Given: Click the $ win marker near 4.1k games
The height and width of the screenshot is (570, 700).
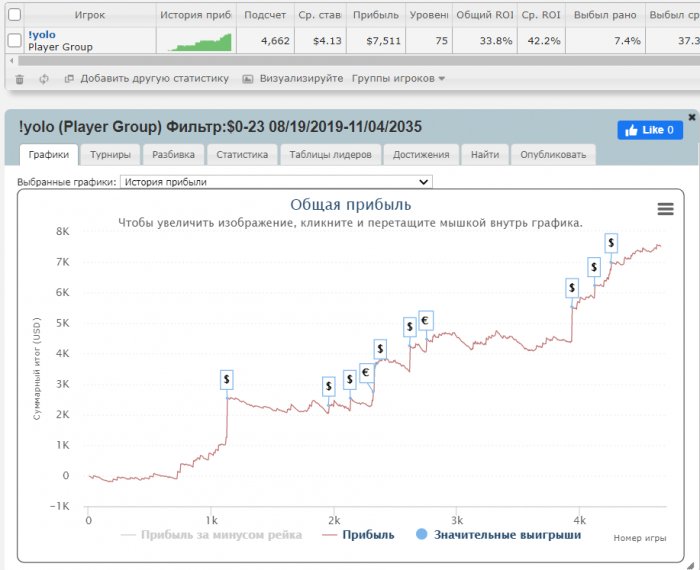Looking at the screenshot, I should point(594,267).
